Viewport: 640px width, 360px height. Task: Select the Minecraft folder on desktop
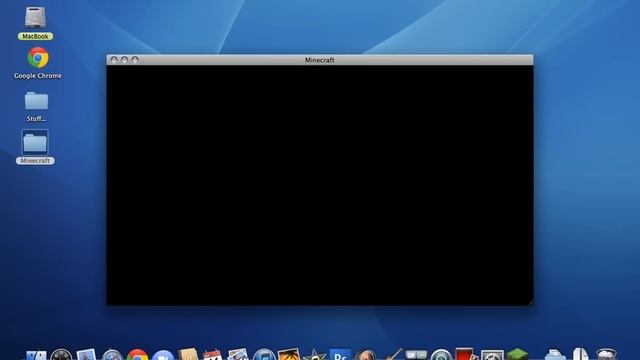pyautogui.click(x=35, y=143)
